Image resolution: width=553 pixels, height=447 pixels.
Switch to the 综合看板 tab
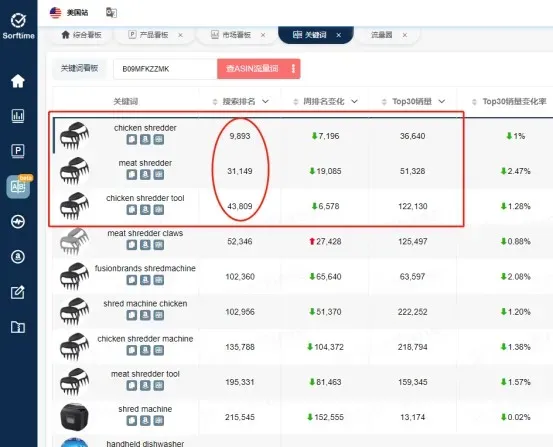(x=81, y=35)
